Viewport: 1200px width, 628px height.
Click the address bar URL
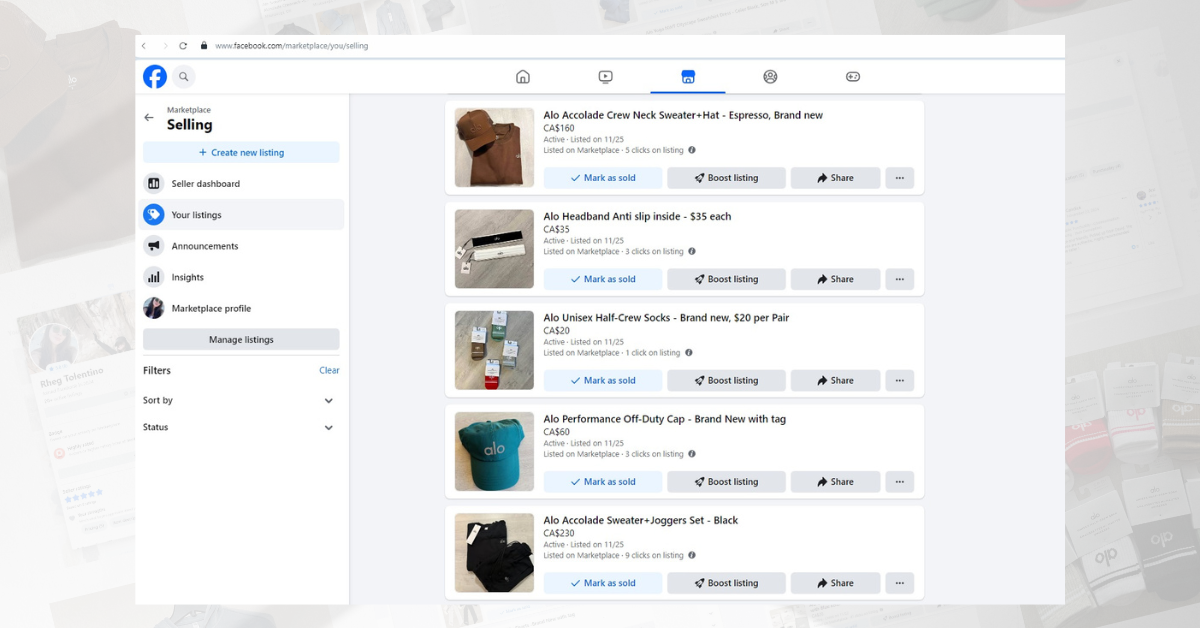[291, 46]
